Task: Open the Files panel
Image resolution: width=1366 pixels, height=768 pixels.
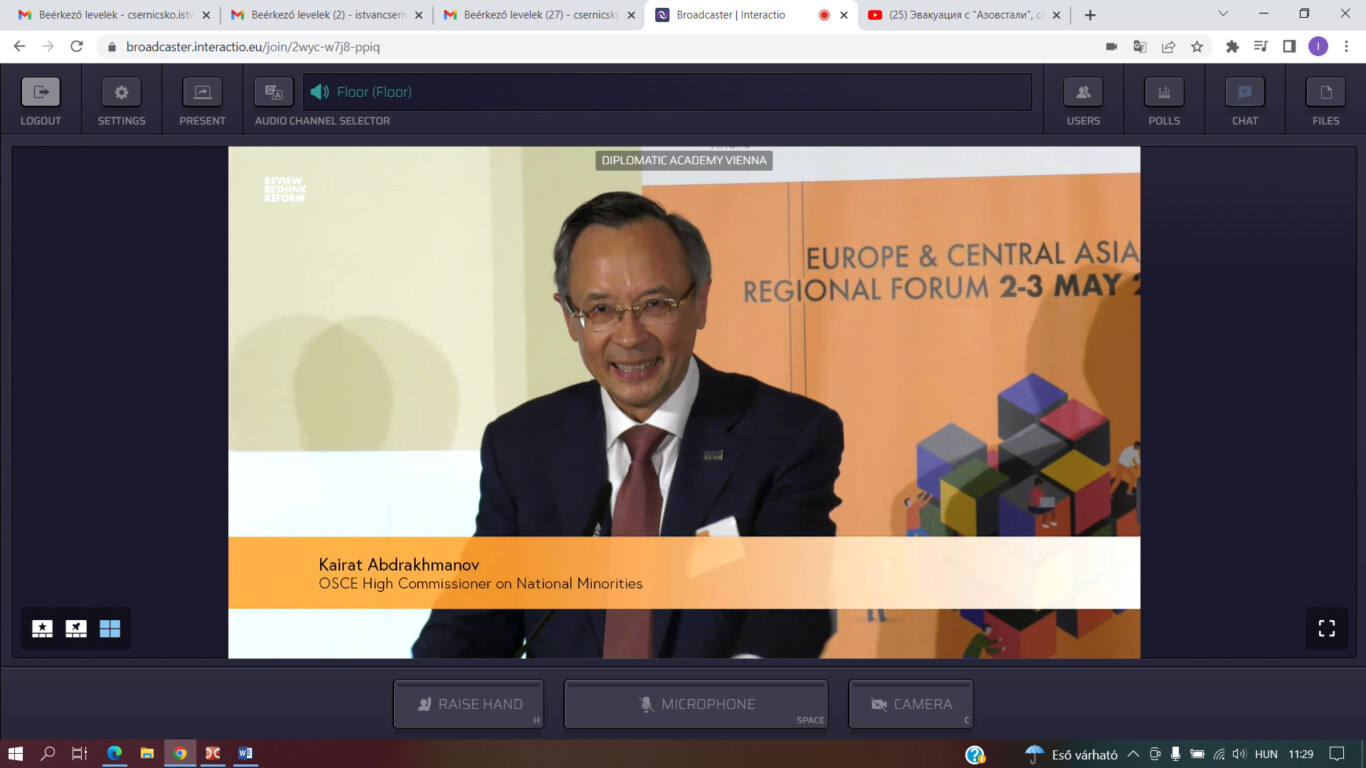Action: pyautogui.click(x=1325, y=92)
